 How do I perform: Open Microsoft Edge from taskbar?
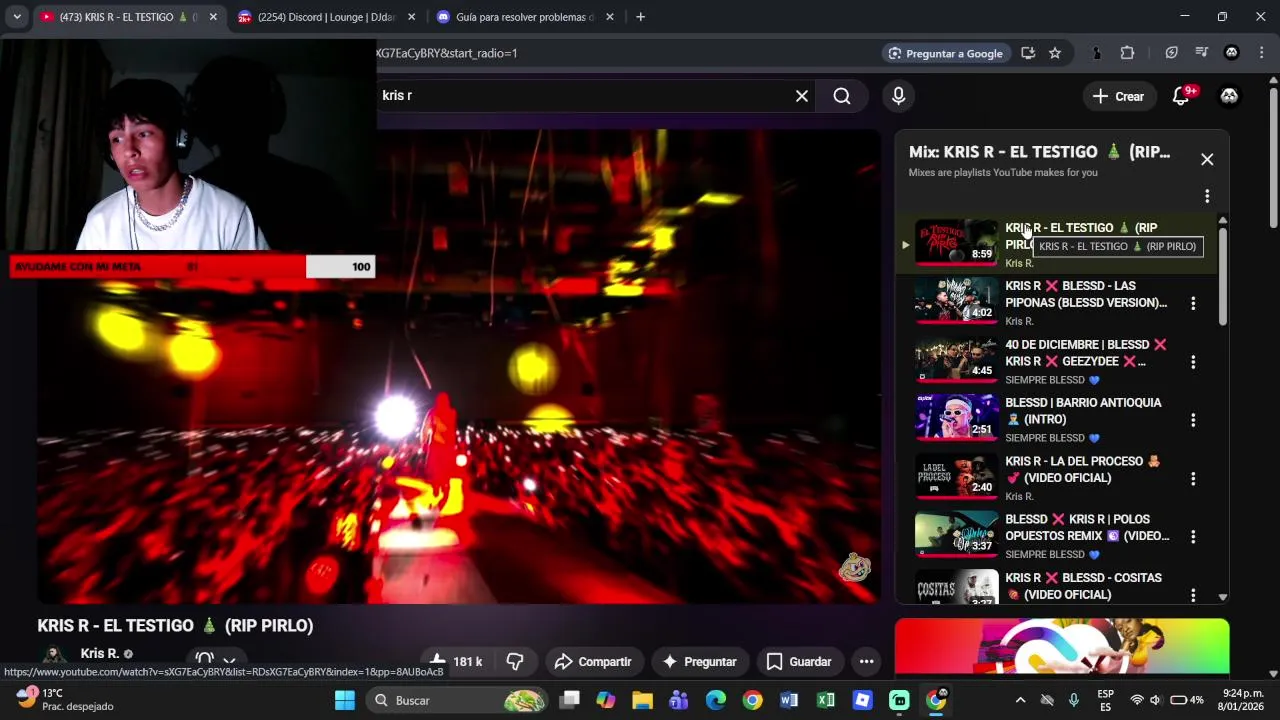click(x=716, y=700)
